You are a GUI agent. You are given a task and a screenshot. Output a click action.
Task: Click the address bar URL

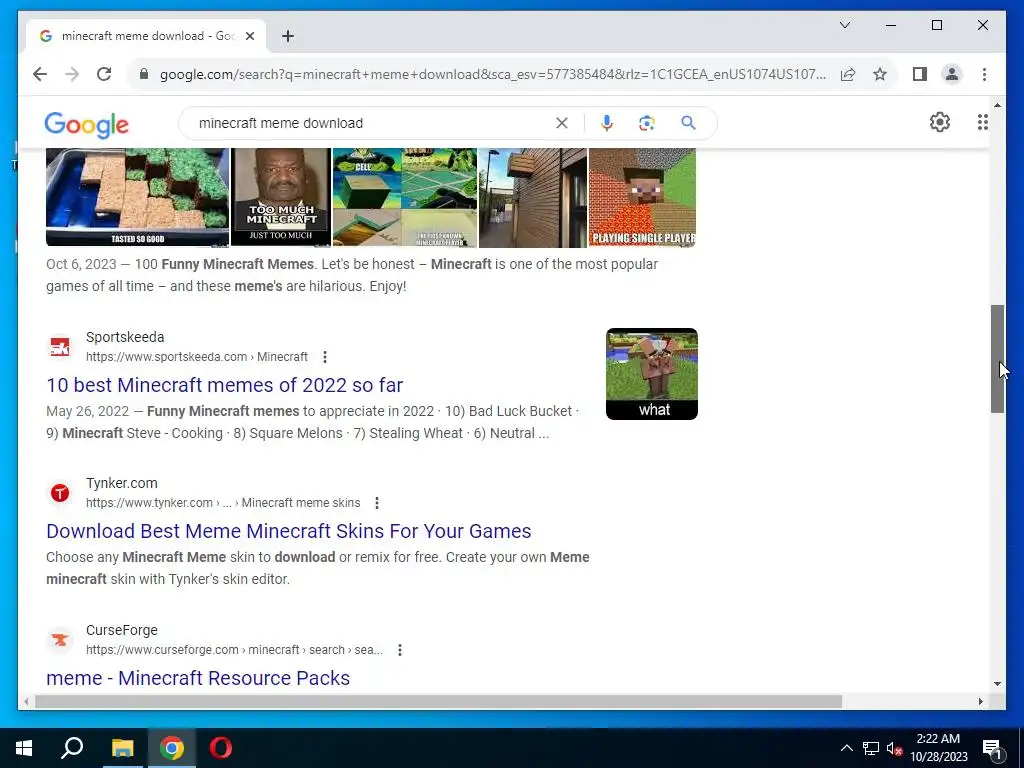[492, 74]
